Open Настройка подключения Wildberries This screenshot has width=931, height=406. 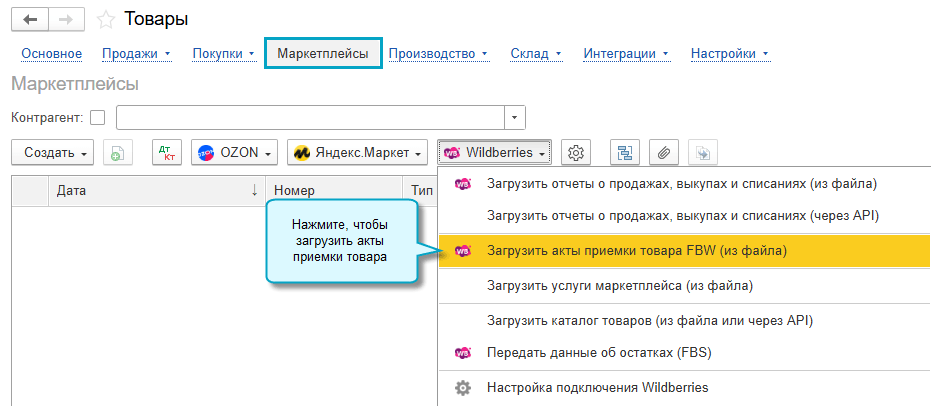[x=684, y=388]
